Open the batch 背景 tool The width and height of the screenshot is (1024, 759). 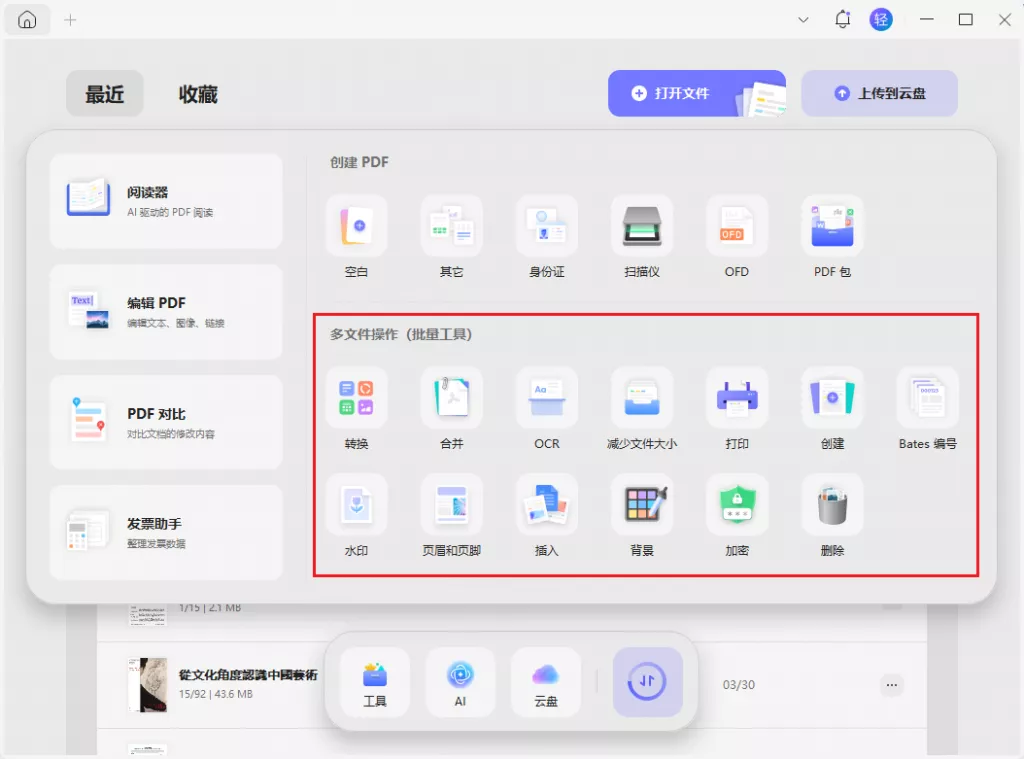coord(642,504)
